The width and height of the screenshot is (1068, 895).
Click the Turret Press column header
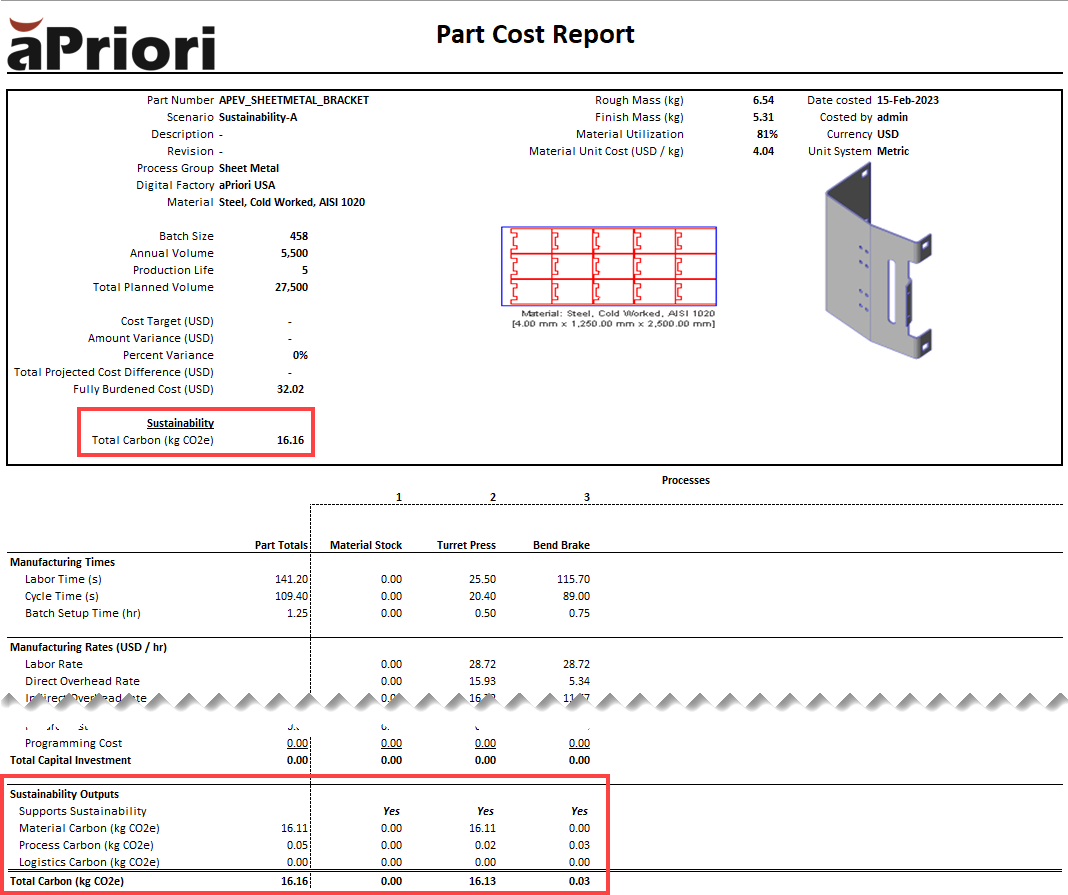[466, 545]
